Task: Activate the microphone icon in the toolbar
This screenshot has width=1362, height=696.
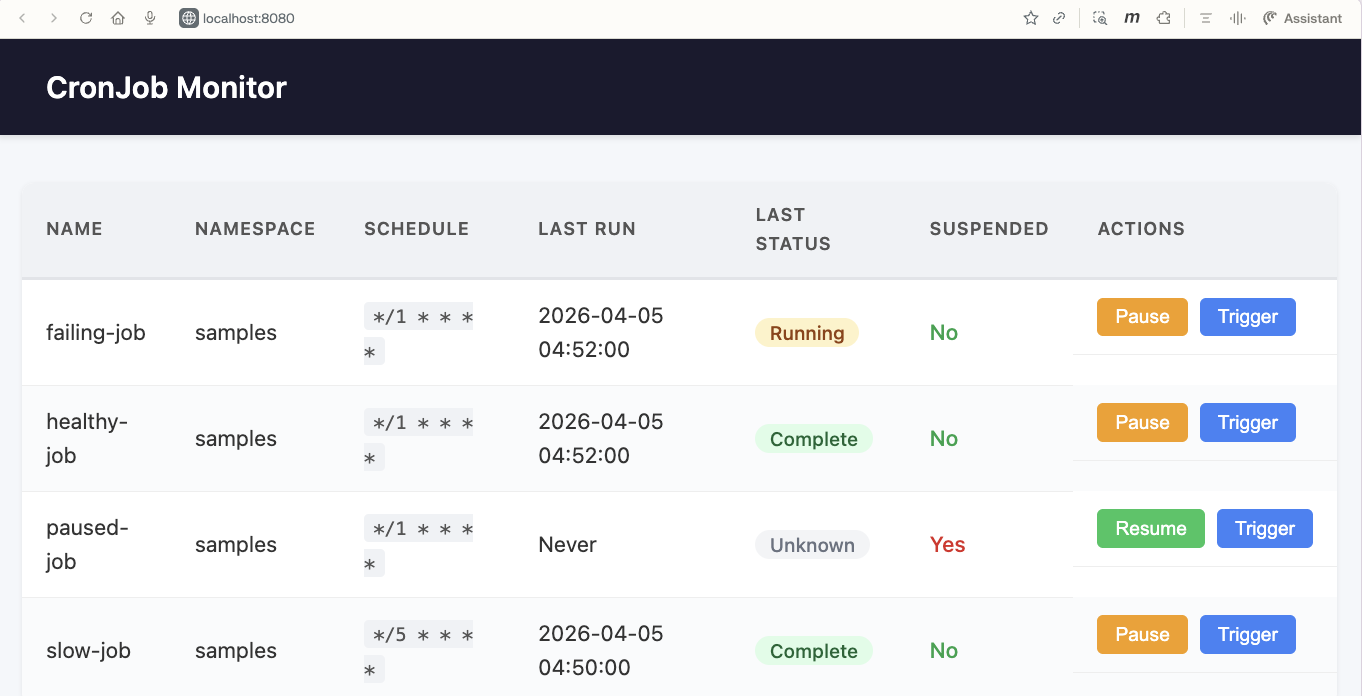Action: click(x=150, y=18)
